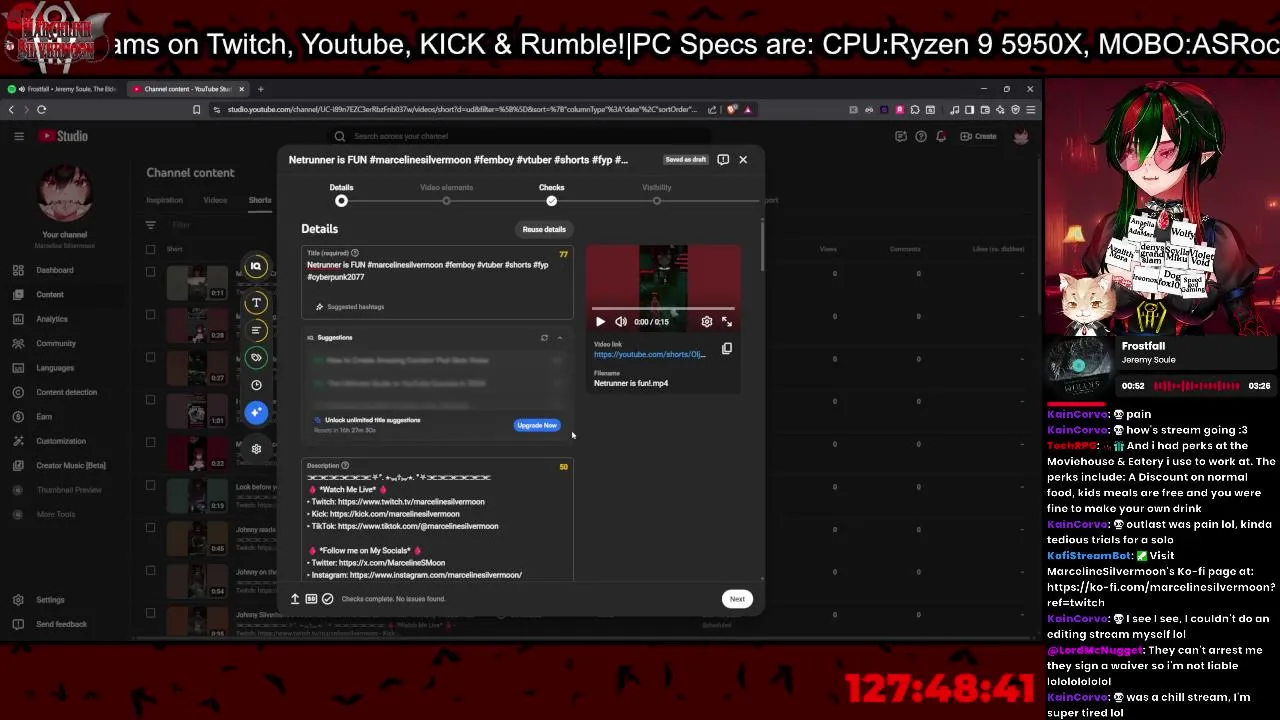This screenshot has width=1280, height=720.
Task: Check the 0:27 short's checkbox
Action: 150,357
